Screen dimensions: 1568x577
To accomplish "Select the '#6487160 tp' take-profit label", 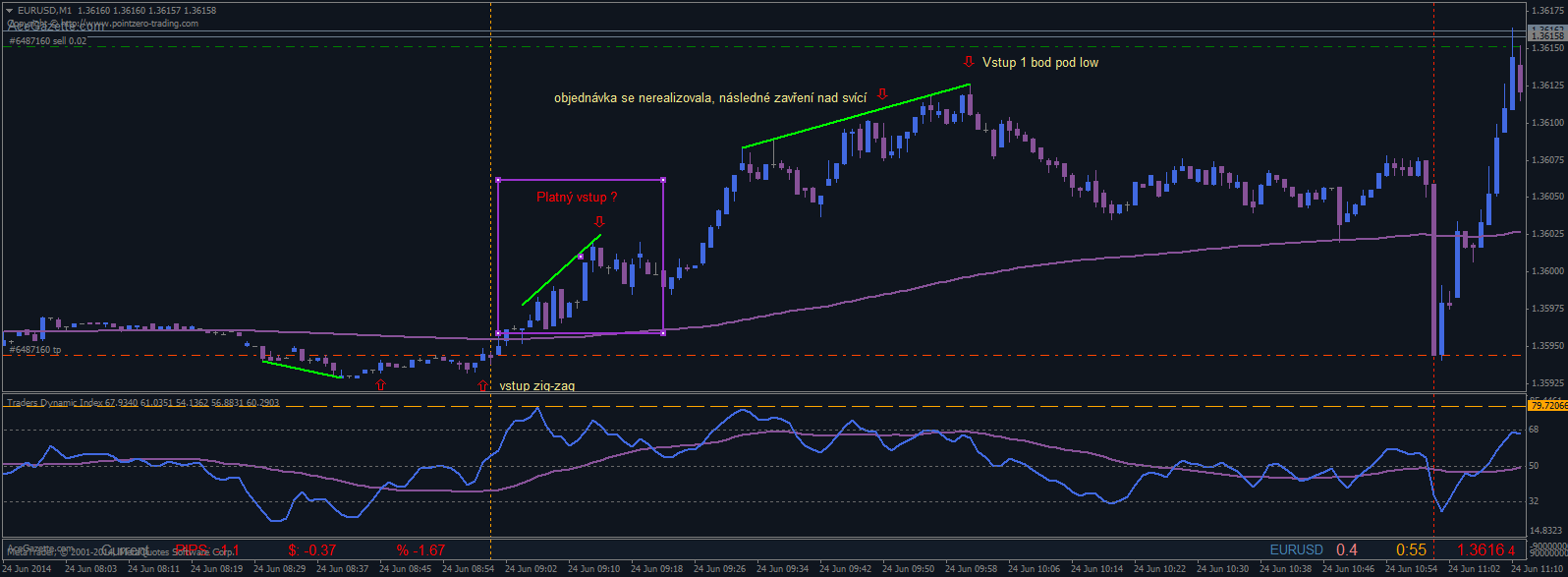I will coord(34,349).
